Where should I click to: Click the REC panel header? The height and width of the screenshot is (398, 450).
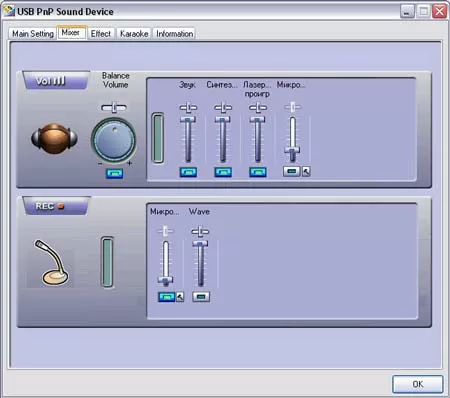56,206
